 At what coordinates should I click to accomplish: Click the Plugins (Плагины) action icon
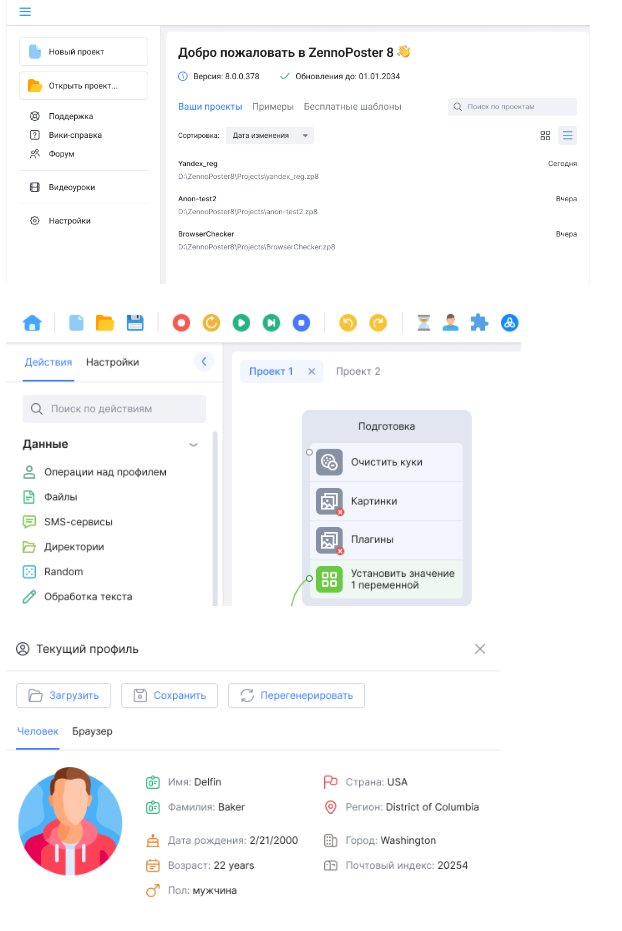tap(329, 540)
